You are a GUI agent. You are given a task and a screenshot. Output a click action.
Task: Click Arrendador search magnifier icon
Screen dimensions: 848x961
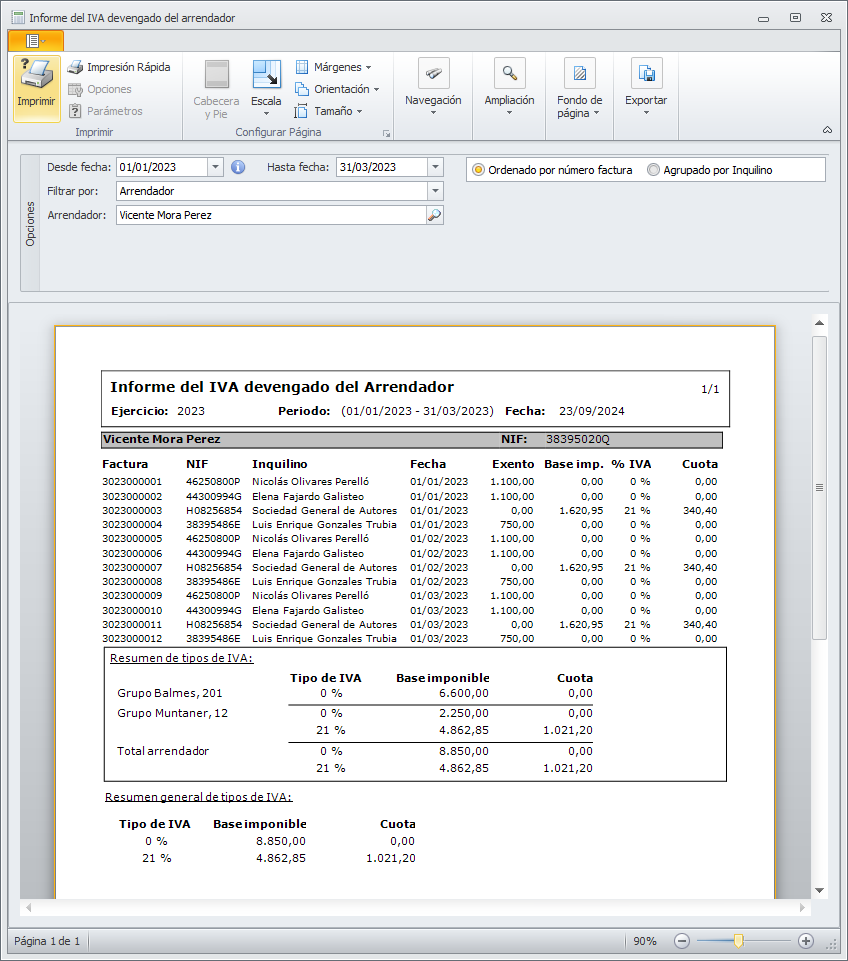pos(434,215)
